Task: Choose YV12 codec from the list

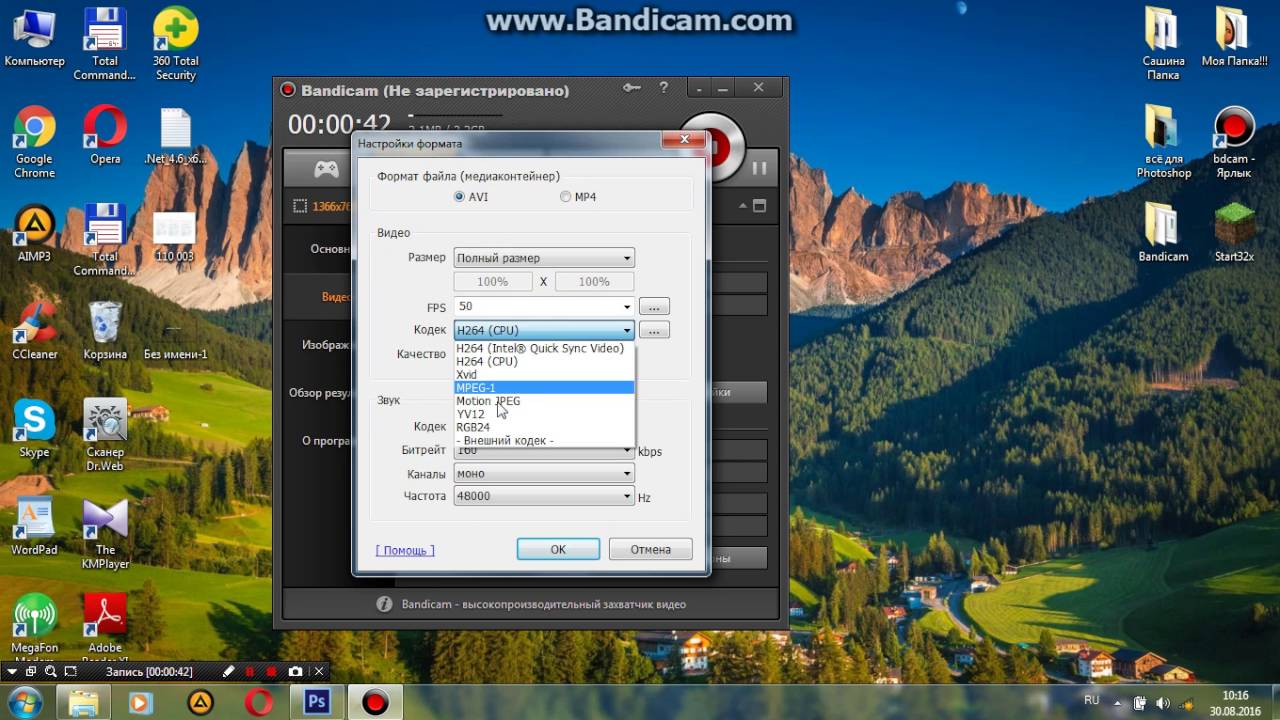Action: (544, 414)
